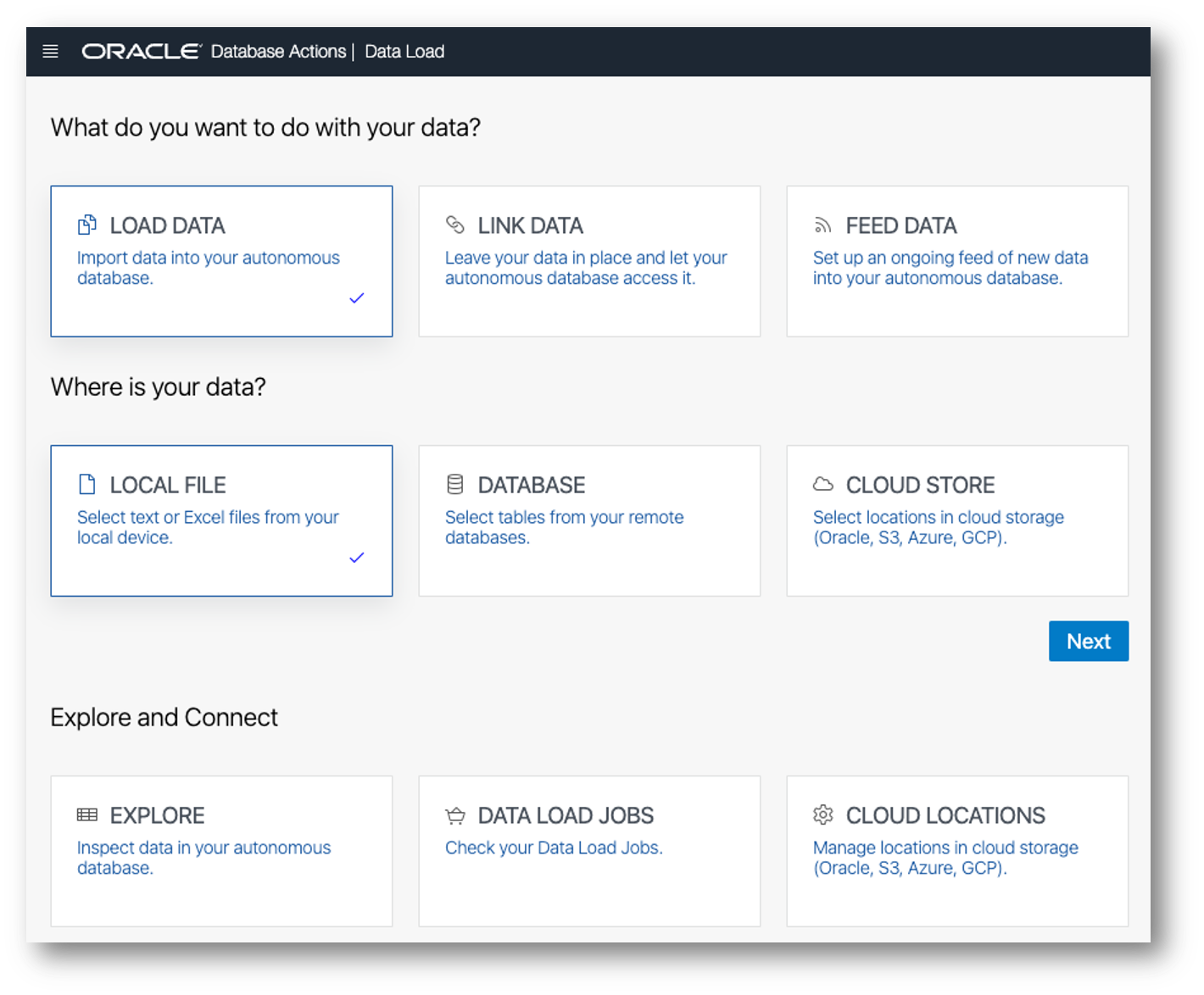Select the Link Data option card
The image size is (1204, 995).
pyautogui.click(x=589, y=261)
